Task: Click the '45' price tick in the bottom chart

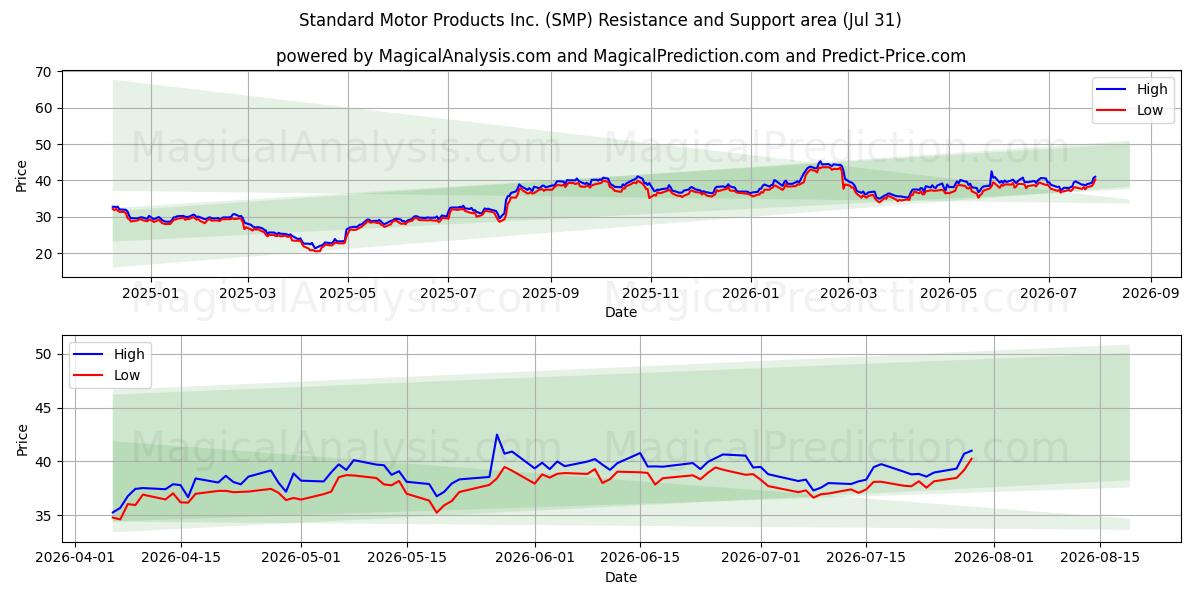Action: (44, 408)
